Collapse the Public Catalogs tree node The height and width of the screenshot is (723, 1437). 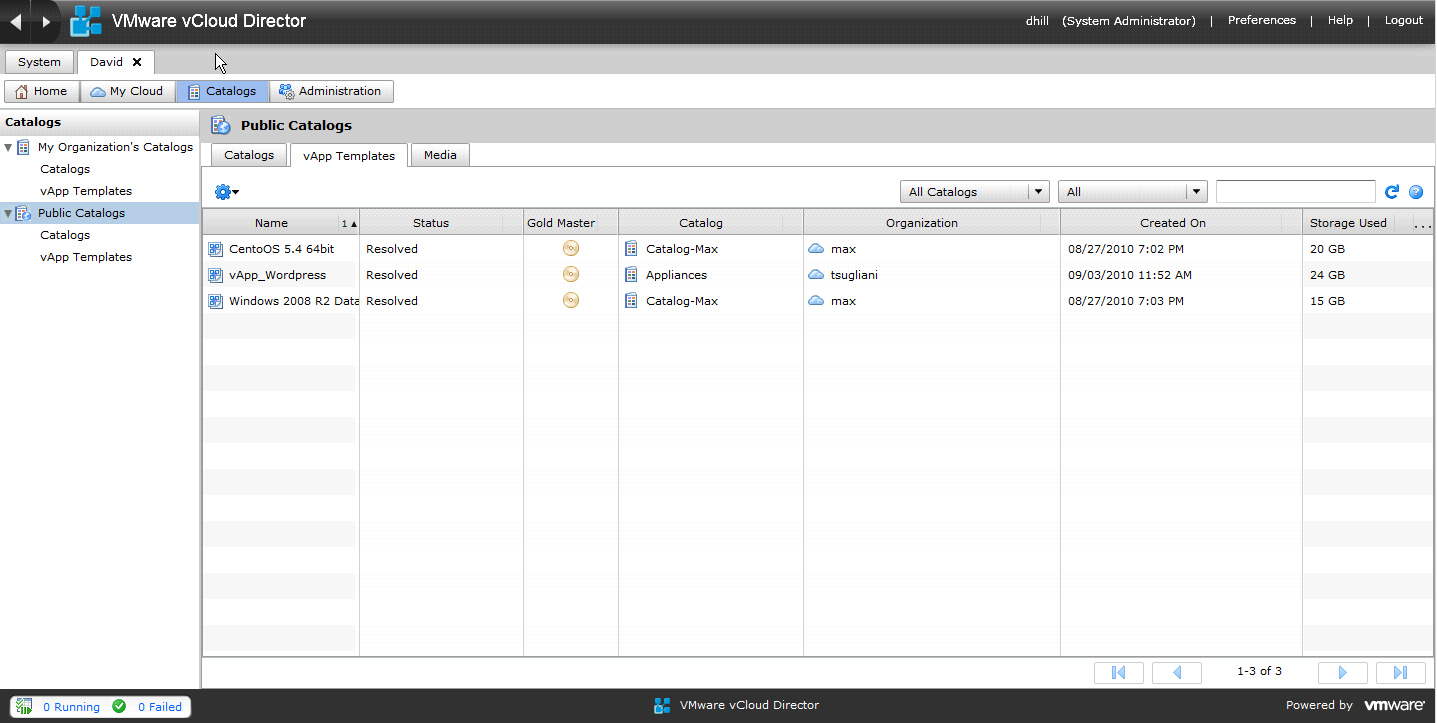9,213
